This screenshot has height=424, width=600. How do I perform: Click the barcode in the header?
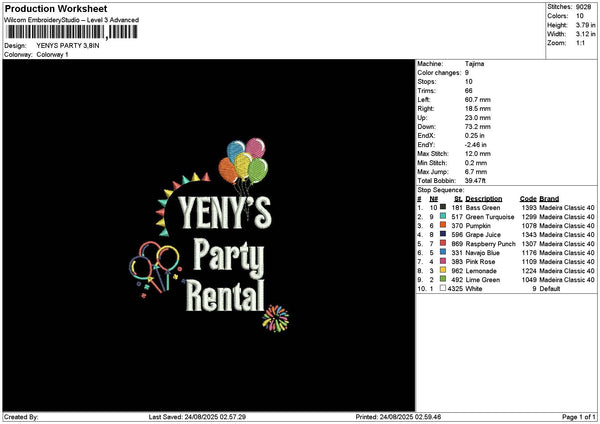click(72, 32)
